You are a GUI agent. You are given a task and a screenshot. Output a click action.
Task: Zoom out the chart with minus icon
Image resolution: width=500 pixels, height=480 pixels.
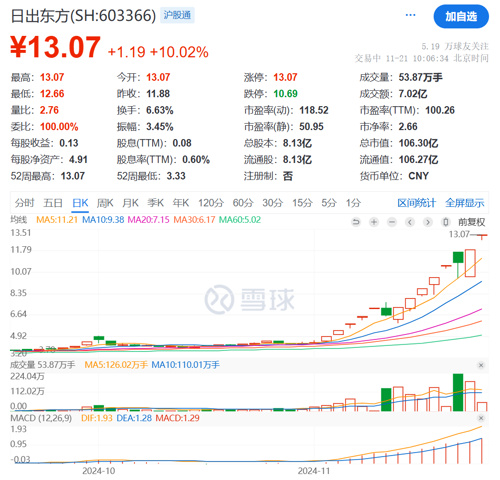click(x=392, y=222)
